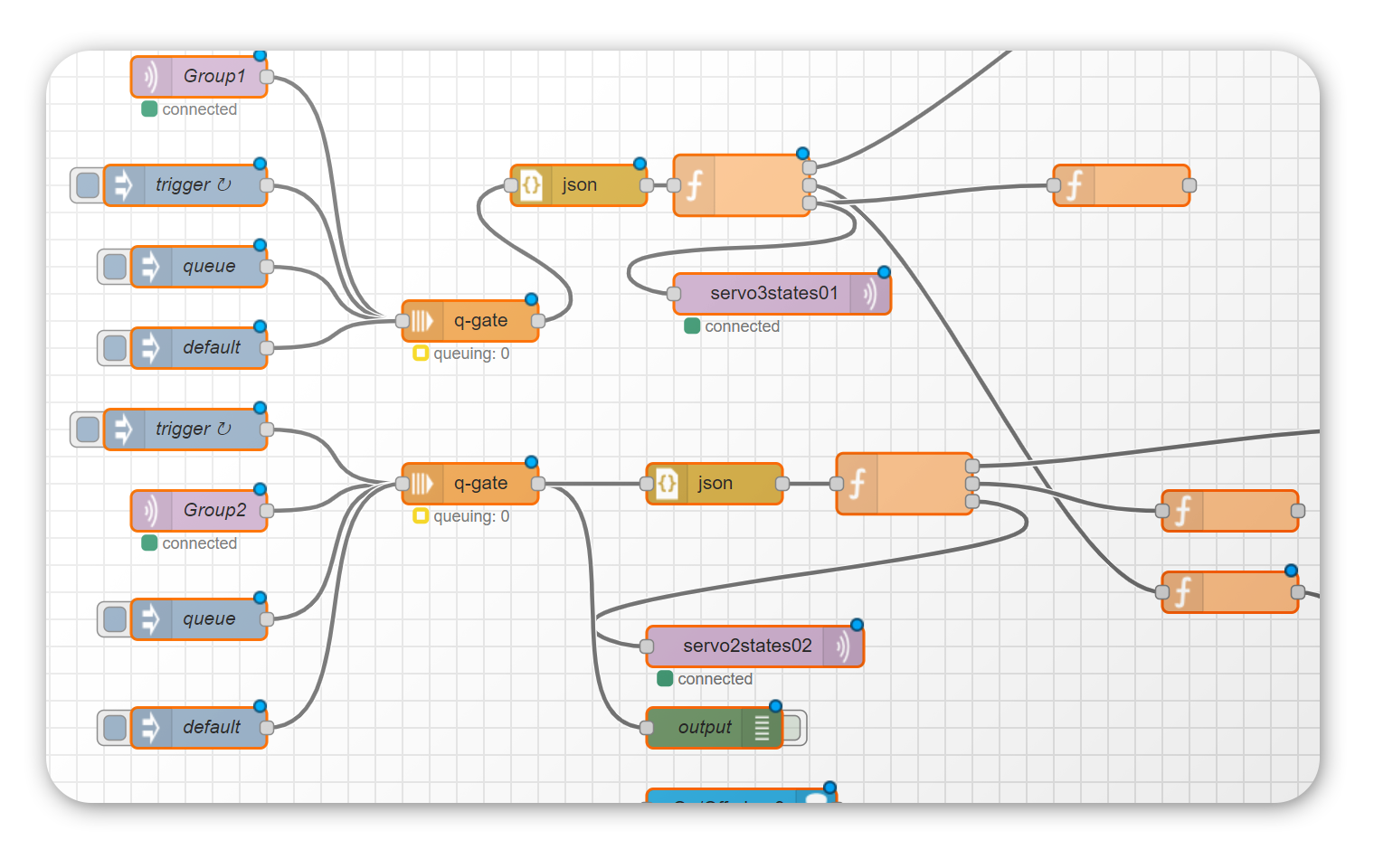Click the input port of servo2states02 node
This screenshot has width=1393, height=868.
(647, 646)
